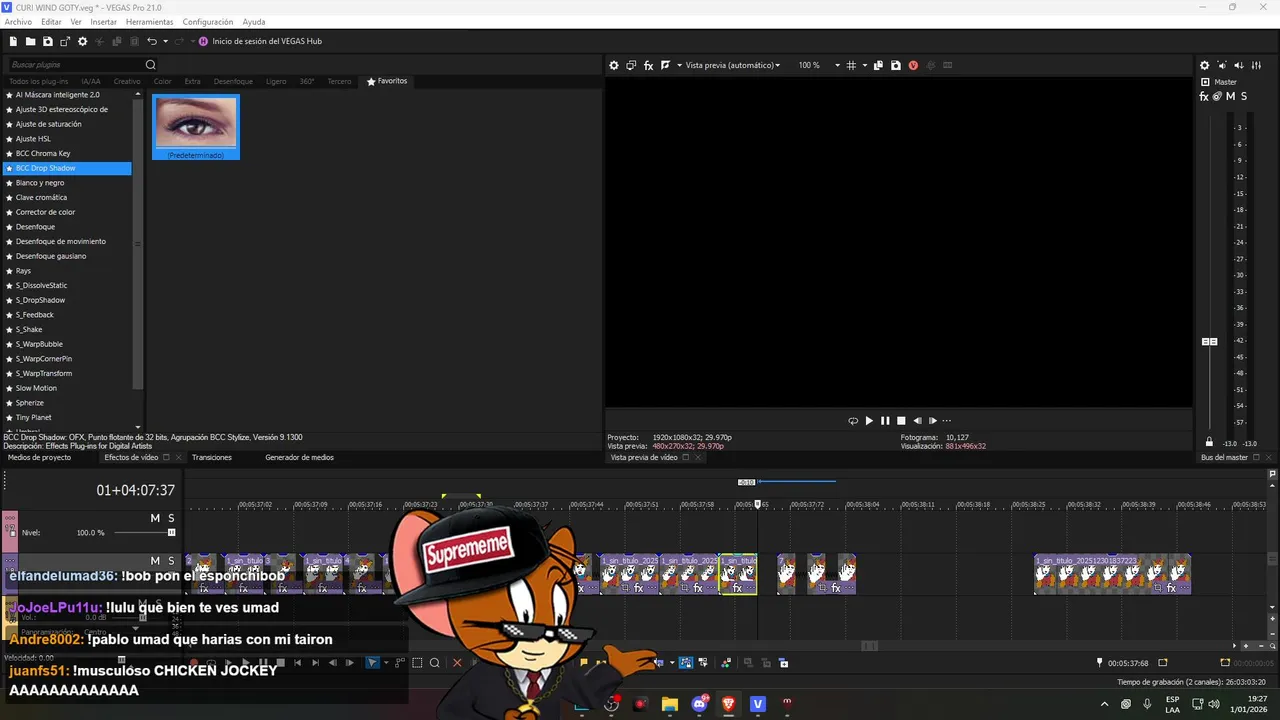Click the red VEGAS circular icon in preview

[x=913, y=65]
